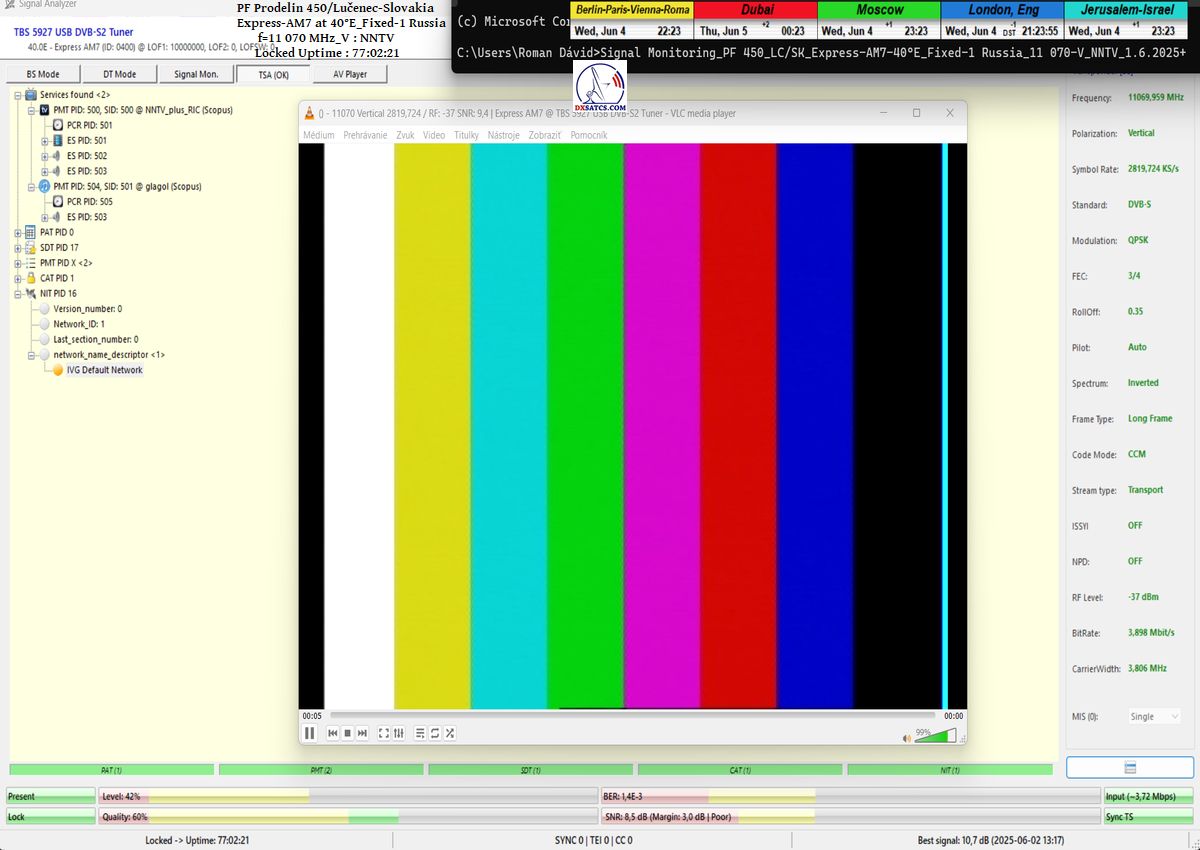This screenshot has width=1200, height=850.
Task: Open the VLC Nástroje menu
Action: (x=503, y=134)
